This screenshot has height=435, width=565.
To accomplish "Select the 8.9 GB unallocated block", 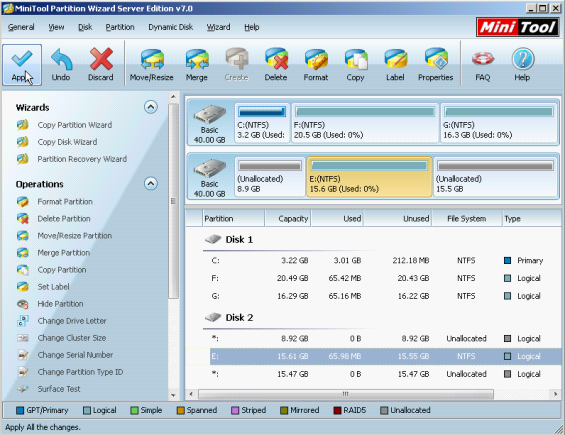I will click(270, 177).
